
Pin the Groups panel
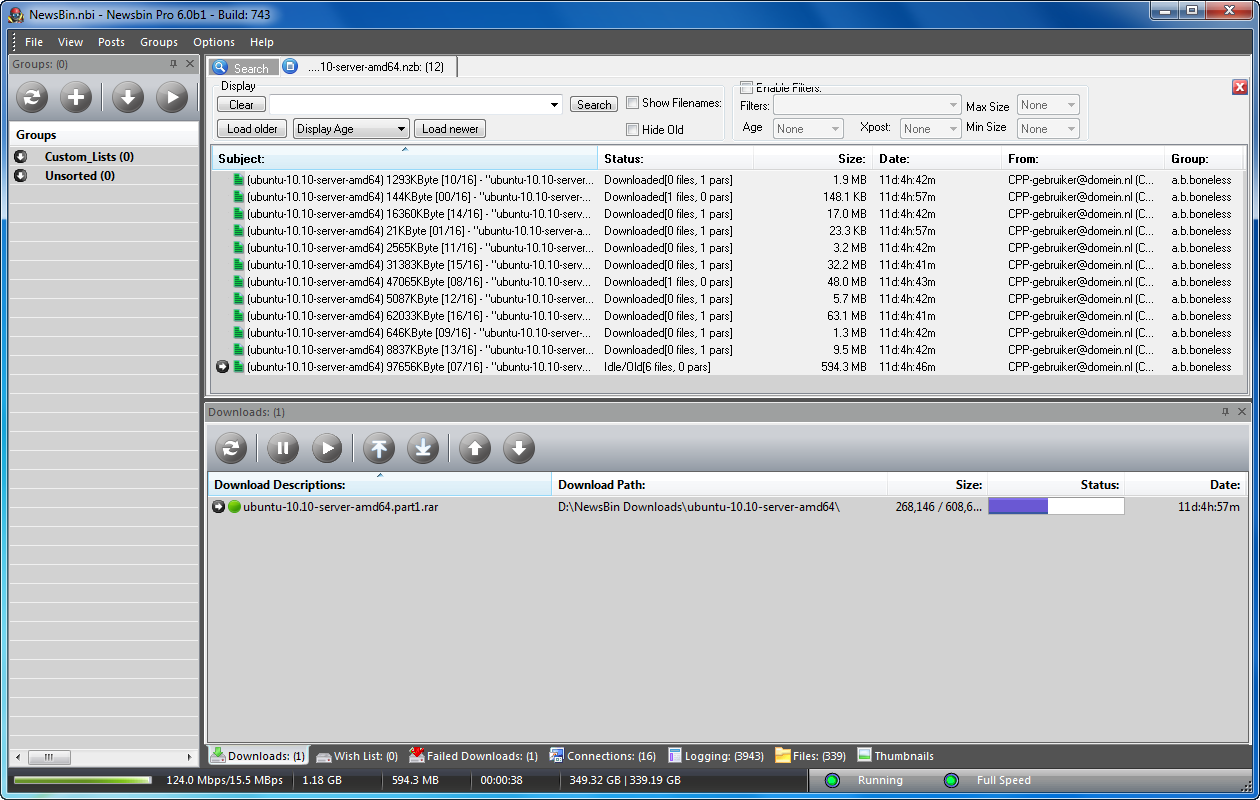coord(173,64)
